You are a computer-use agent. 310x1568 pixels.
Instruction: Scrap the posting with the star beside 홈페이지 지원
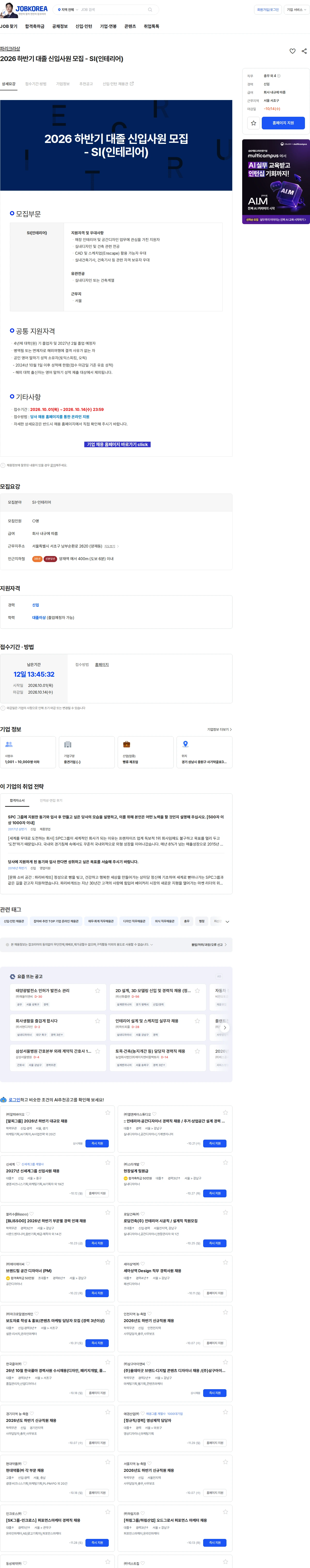click(253, 123)
